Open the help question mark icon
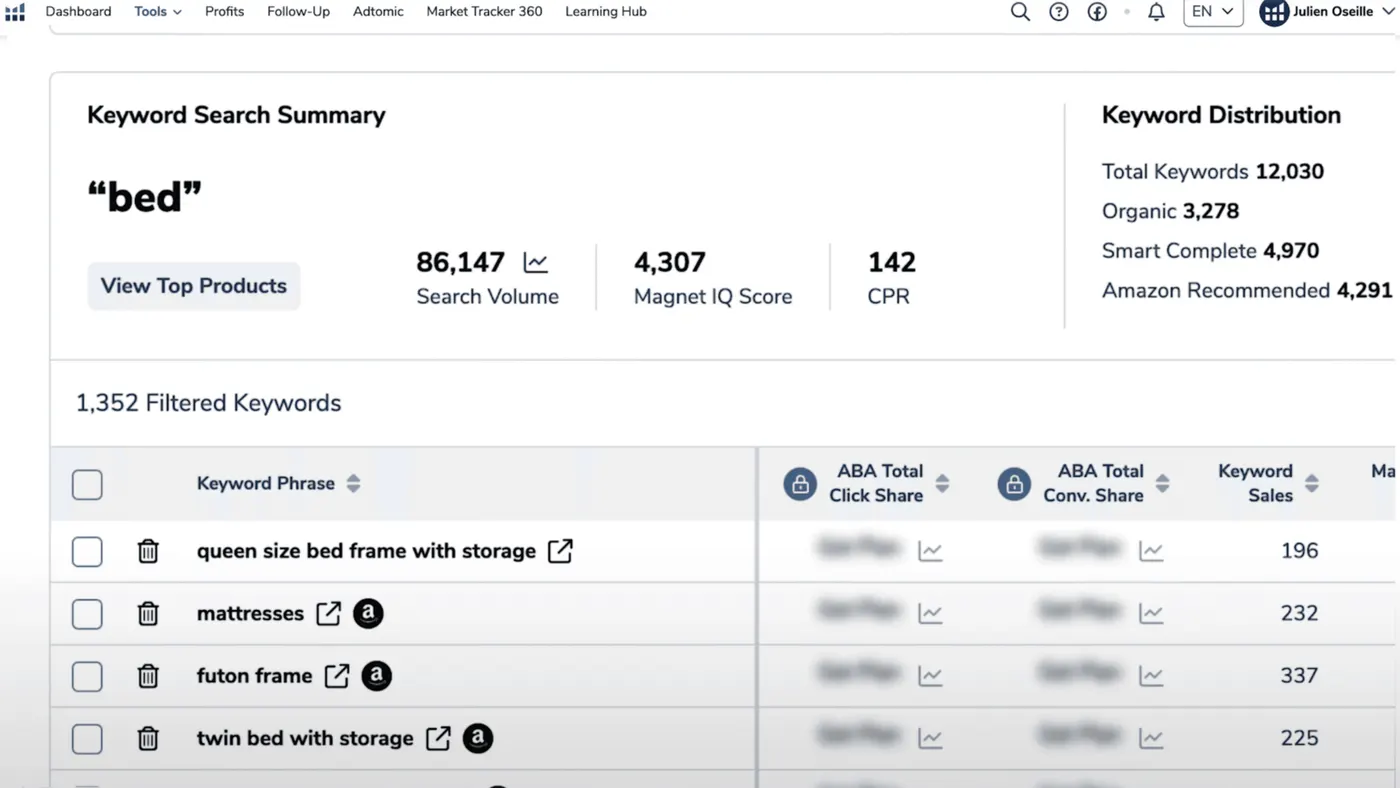Viewport: 1400px width, 788px height. coord(1059,12)
